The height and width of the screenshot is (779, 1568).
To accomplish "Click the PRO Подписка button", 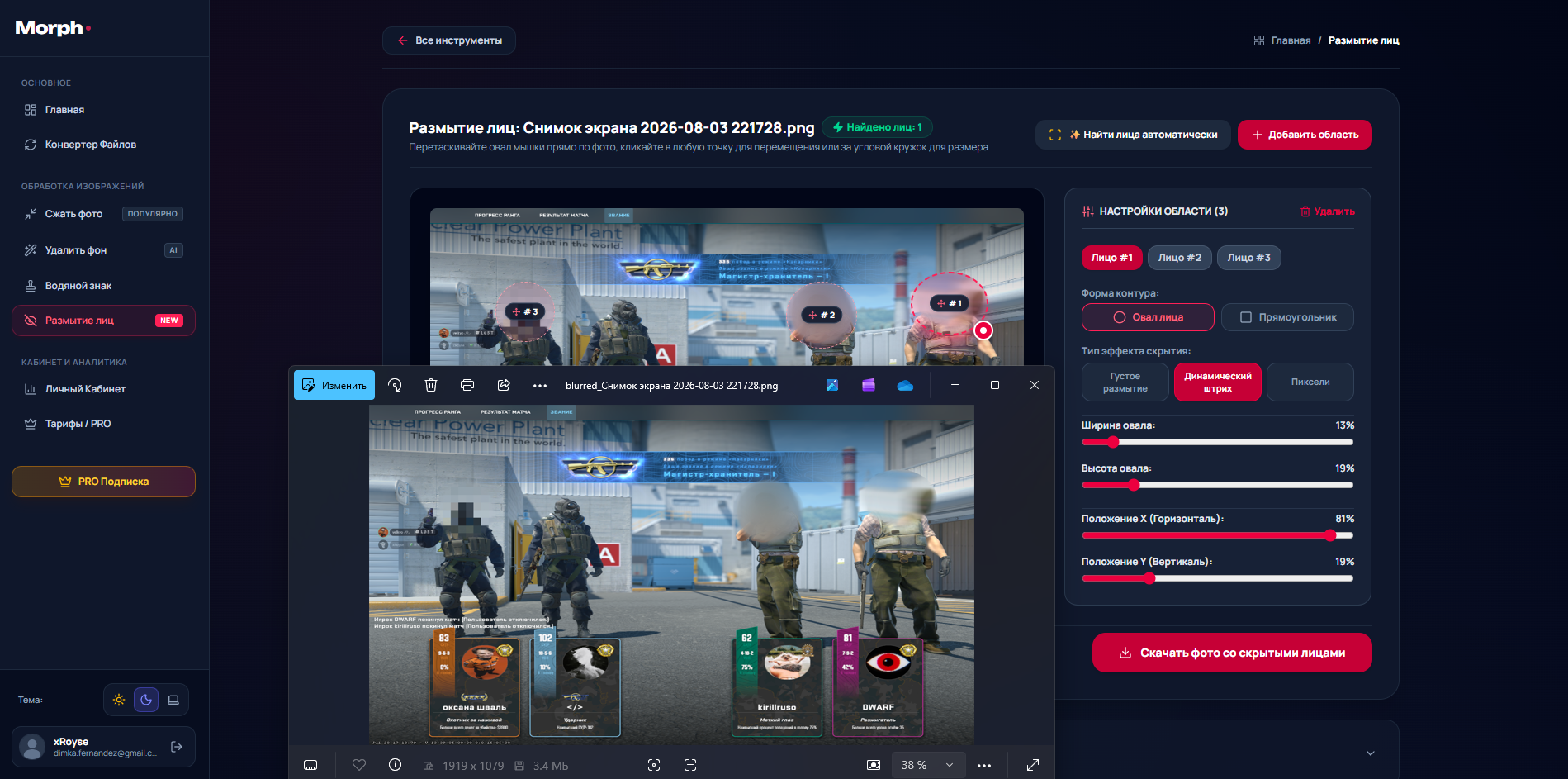I will click(103, 482).
